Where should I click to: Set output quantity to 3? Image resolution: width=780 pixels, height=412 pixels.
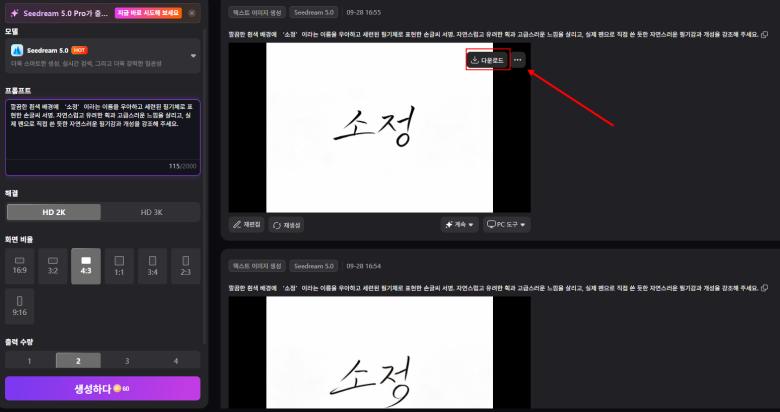tap(127, 361)
